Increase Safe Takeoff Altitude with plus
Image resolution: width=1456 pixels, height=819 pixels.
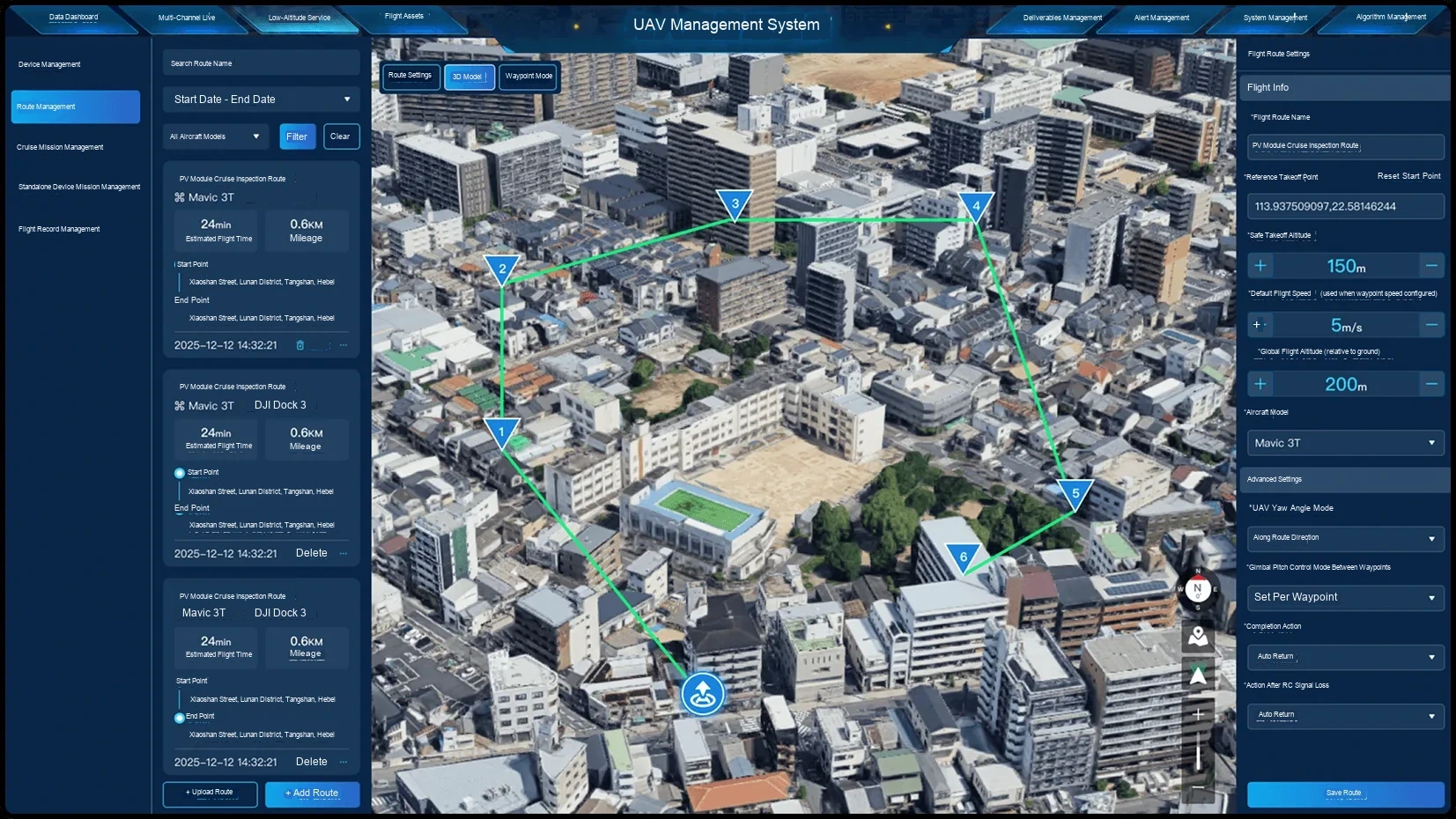coord(1260,266)
